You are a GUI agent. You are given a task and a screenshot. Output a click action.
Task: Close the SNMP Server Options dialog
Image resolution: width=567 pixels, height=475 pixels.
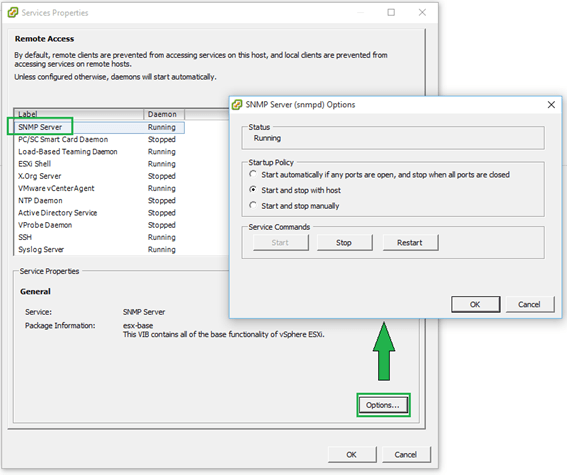(x=551, y=105)
